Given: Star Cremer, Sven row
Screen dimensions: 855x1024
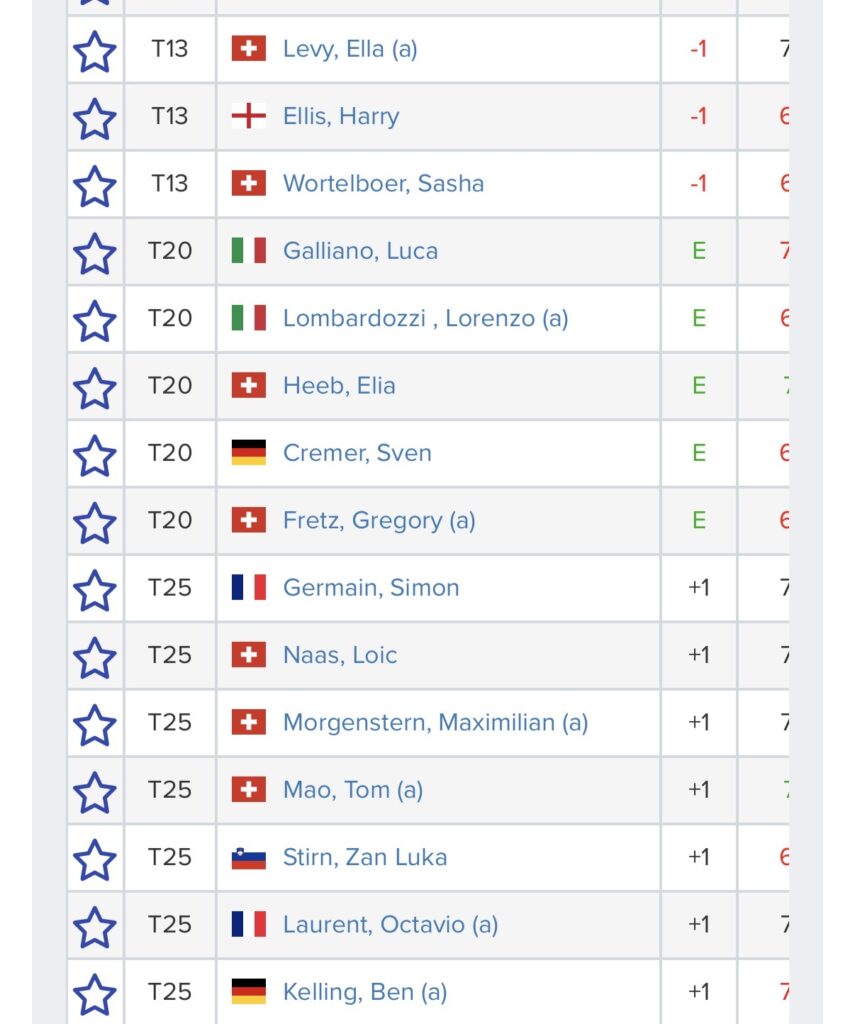Looking at the screenshot, I should pyautogui.click(x=95, y=455).
